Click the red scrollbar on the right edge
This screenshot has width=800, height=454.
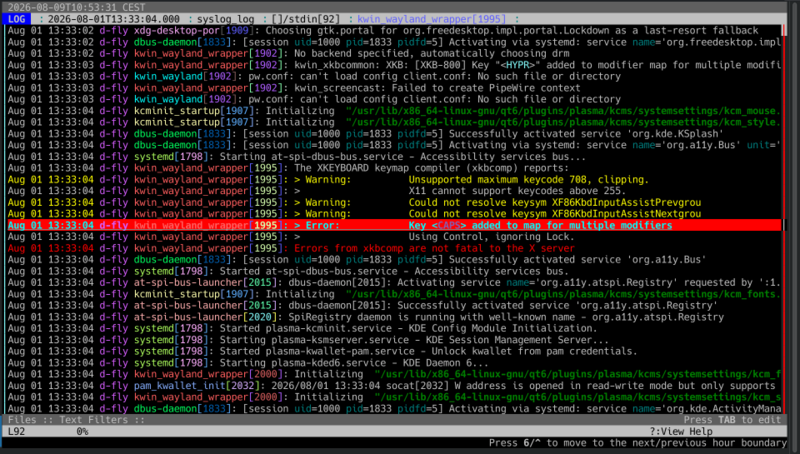[784, 219]
